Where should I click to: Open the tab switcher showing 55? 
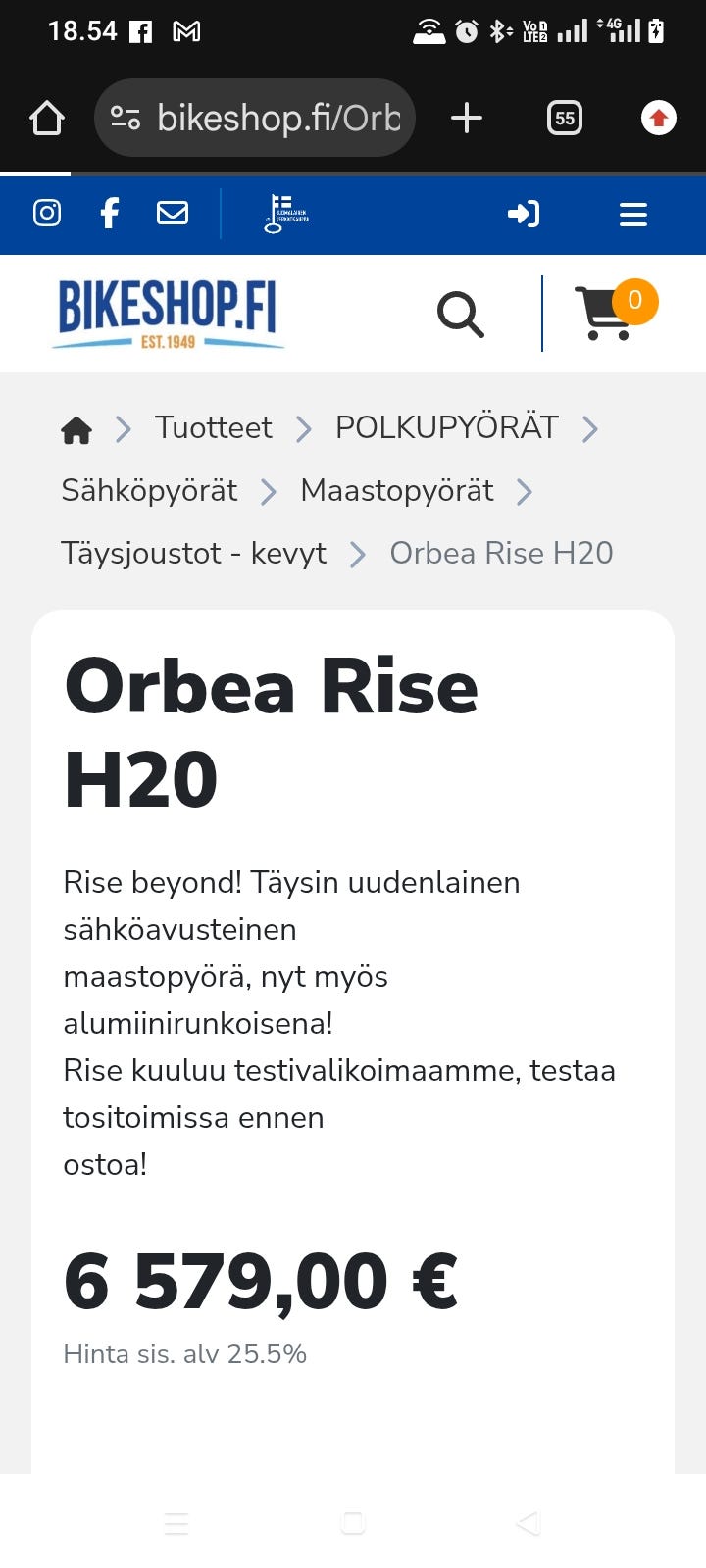(x=564, y=119)
